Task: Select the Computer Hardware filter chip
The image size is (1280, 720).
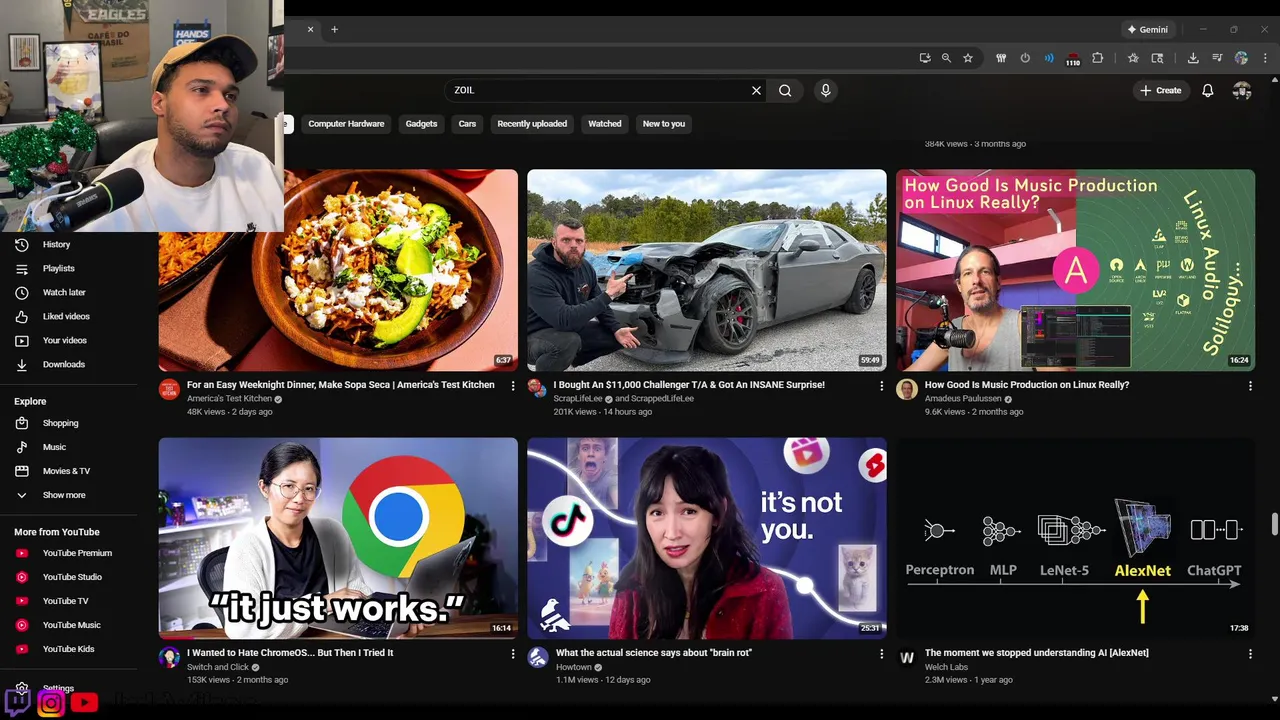Action: [x=346, y=124]
